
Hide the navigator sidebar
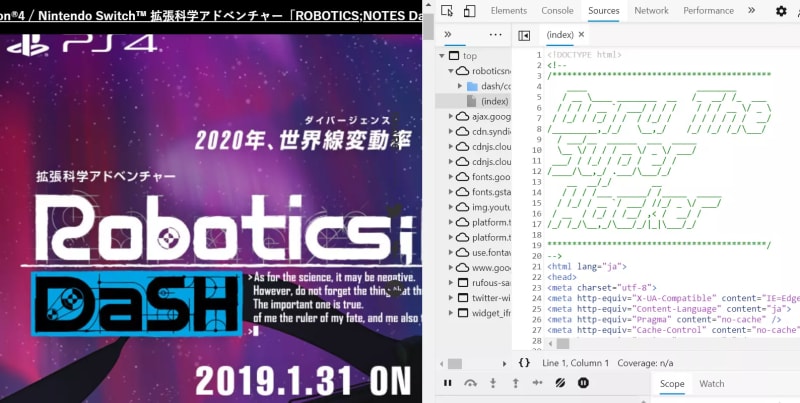pyautogui.click(x=524, y=35)
